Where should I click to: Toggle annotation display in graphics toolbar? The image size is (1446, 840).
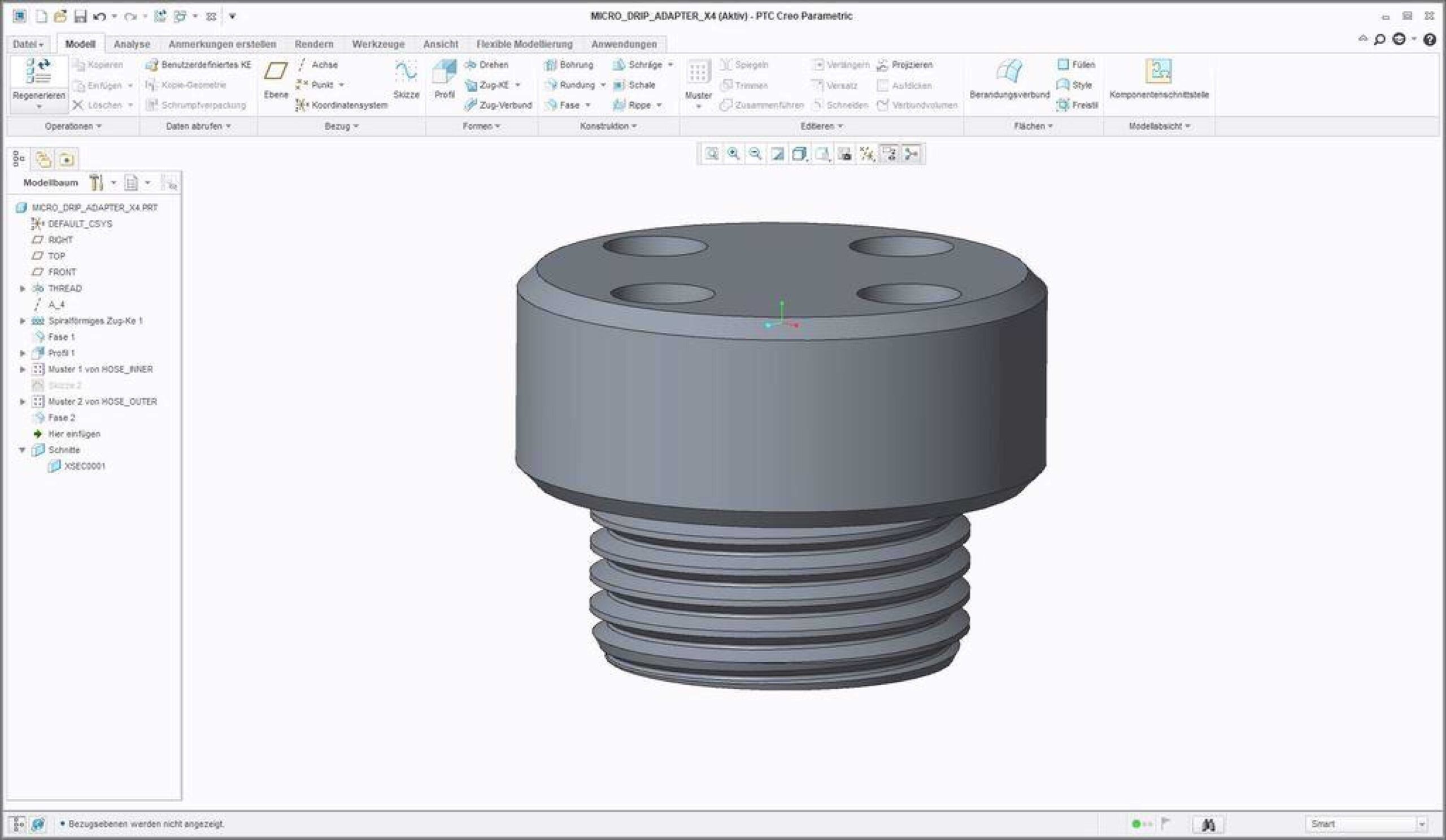point(889,154)
